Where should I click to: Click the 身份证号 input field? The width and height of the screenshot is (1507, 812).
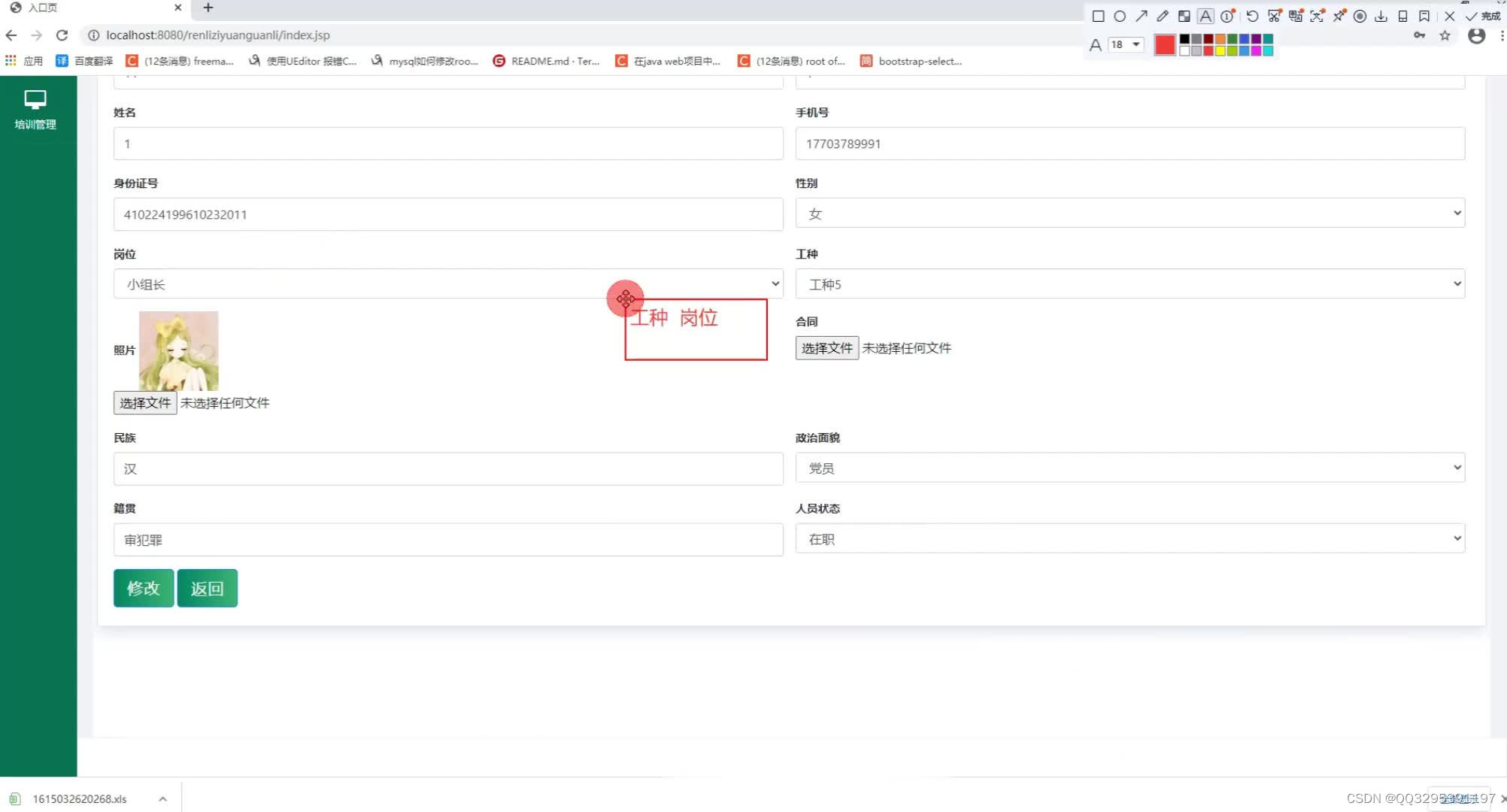pos(448,214)
